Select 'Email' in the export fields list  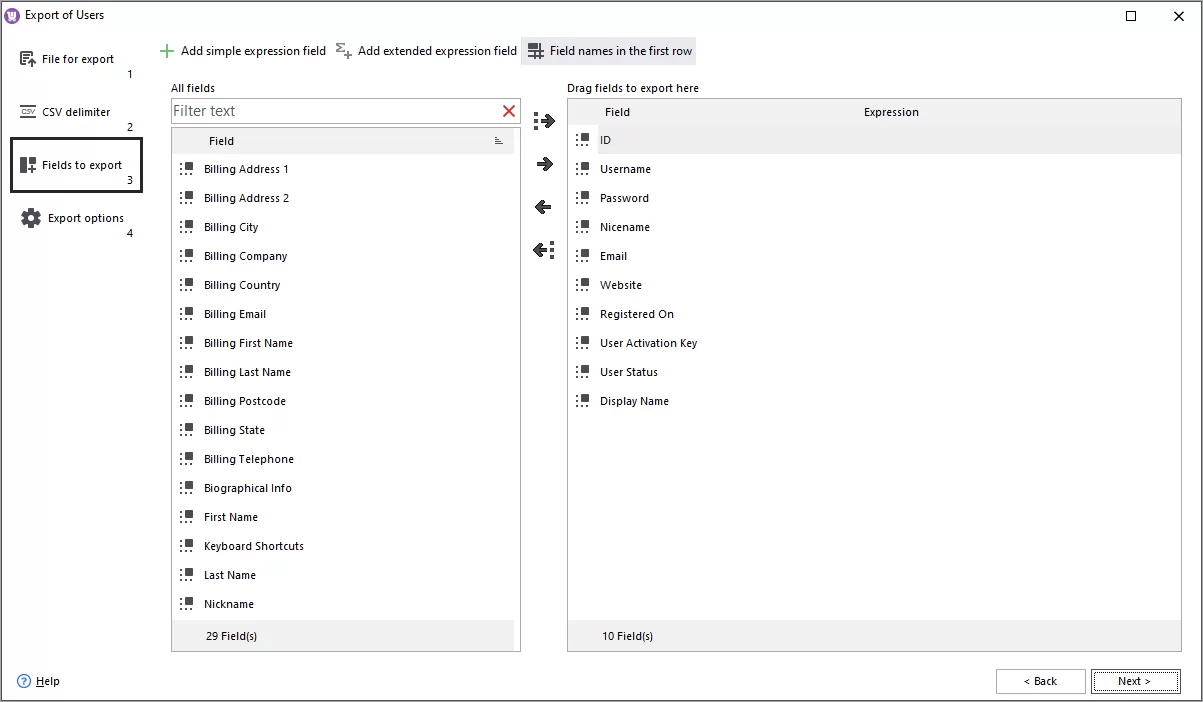click(x=612, y=256)
